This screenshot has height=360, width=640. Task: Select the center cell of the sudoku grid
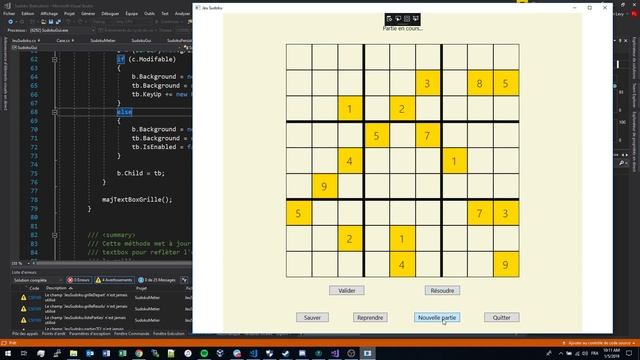point(402,161)
